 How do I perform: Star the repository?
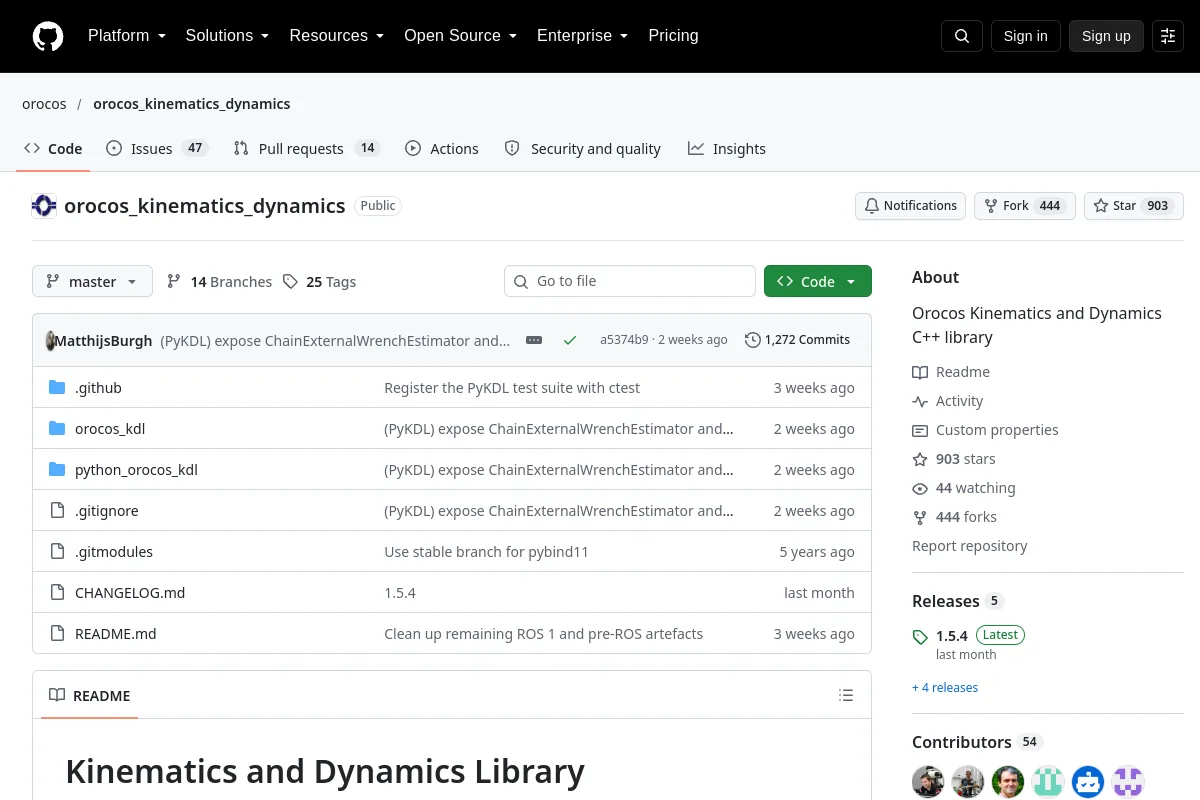point(1134,206)
